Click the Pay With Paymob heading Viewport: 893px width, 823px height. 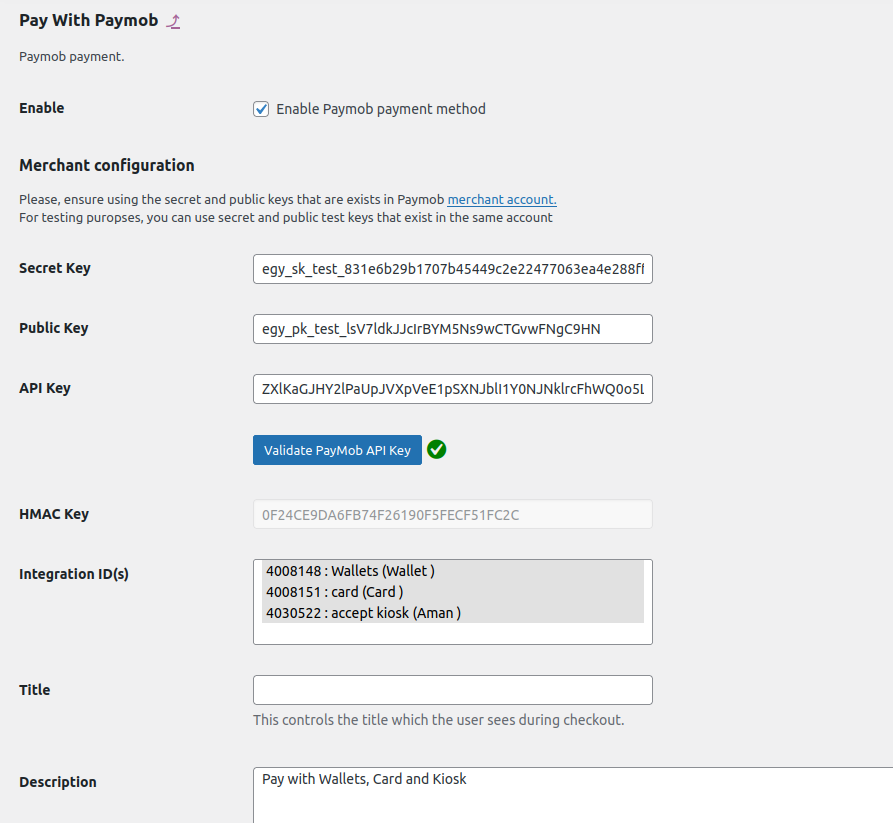pyautogui.click(x=89, y=21)
